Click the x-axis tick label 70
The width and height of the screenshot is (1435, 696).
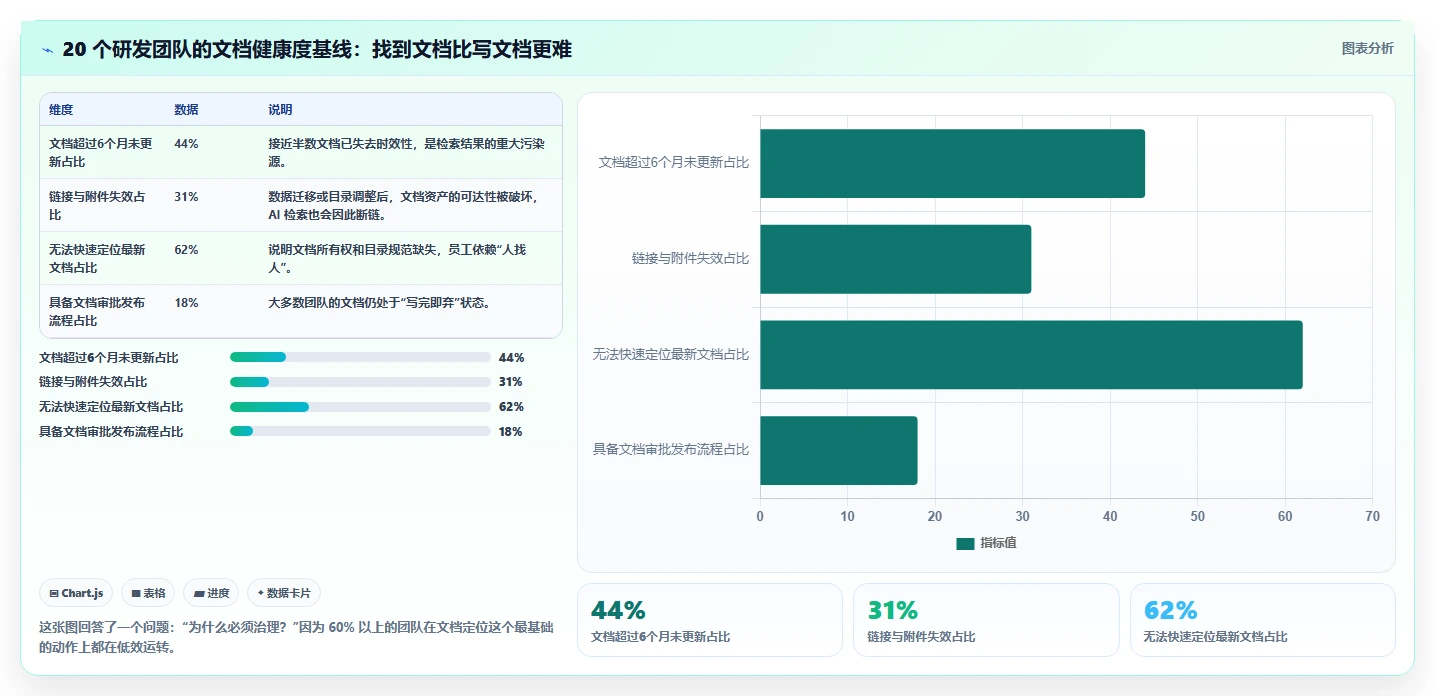[x=1372, y=517]
